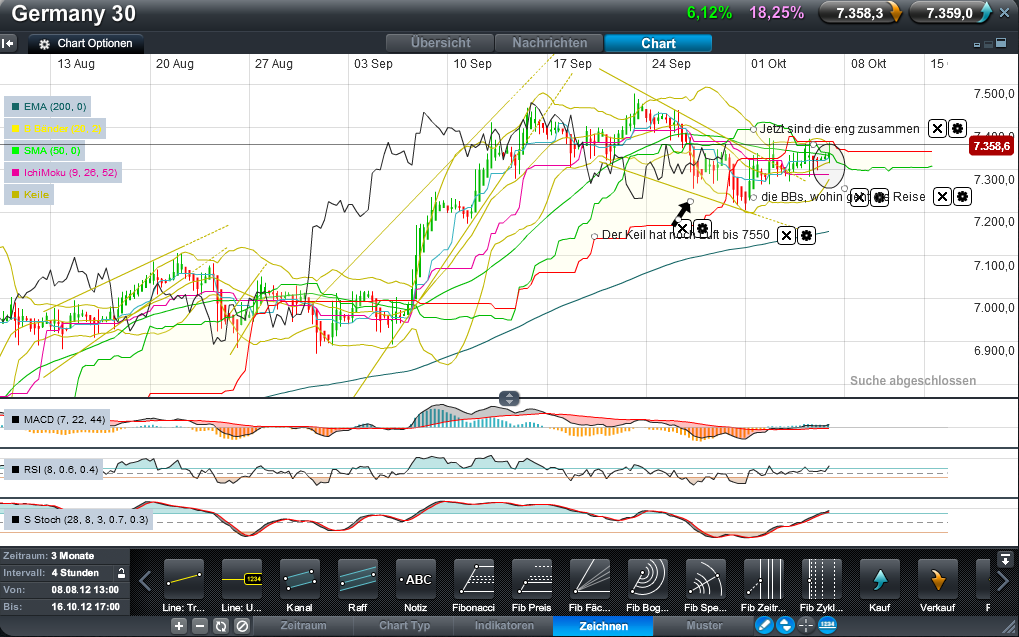1019x637 pixels.
Task: Toggle the crosshair cursor icon
Action: coord(806,626)
